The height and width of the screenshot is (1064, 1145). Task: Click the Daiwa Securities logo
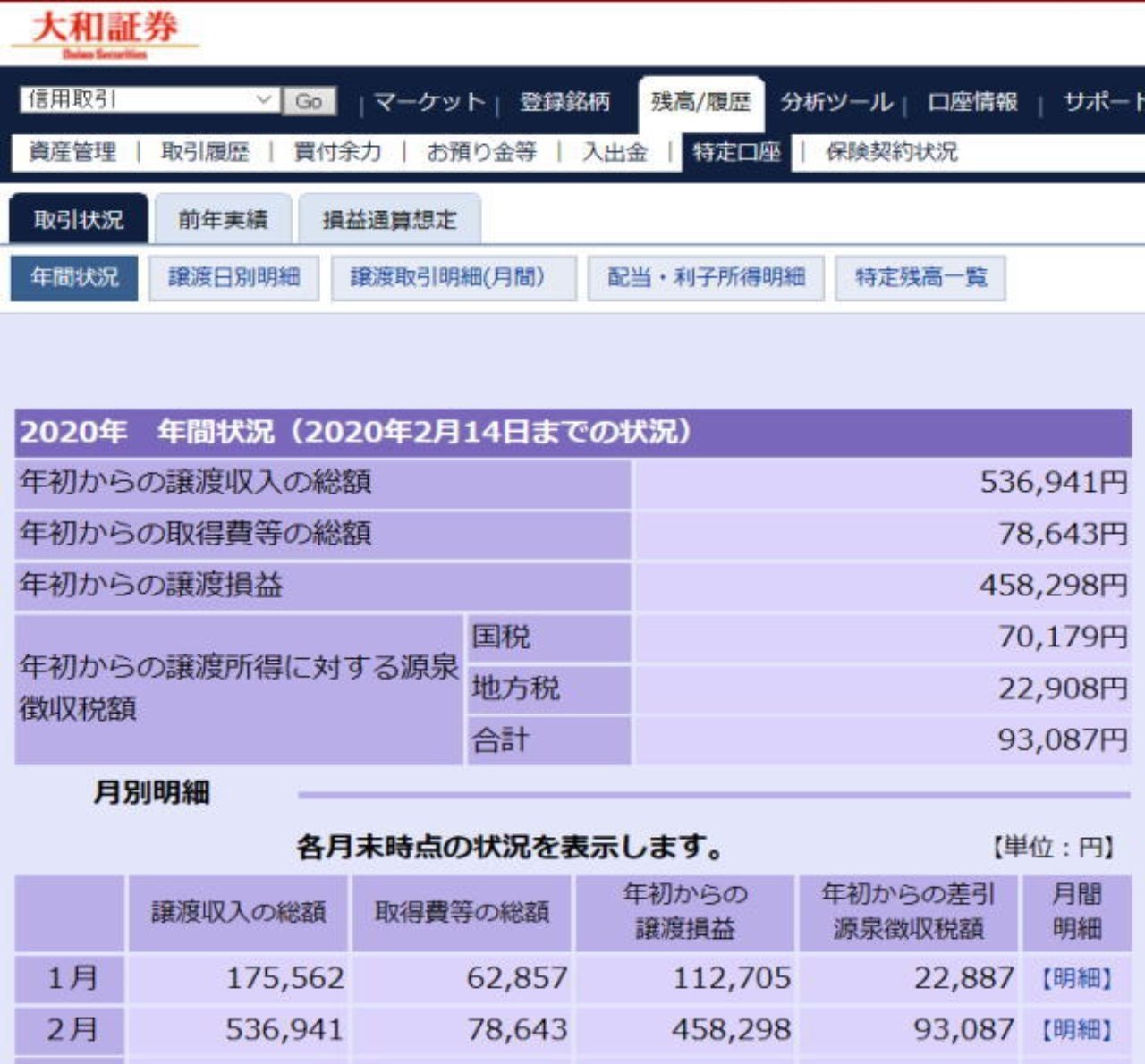tap(105, 34)
